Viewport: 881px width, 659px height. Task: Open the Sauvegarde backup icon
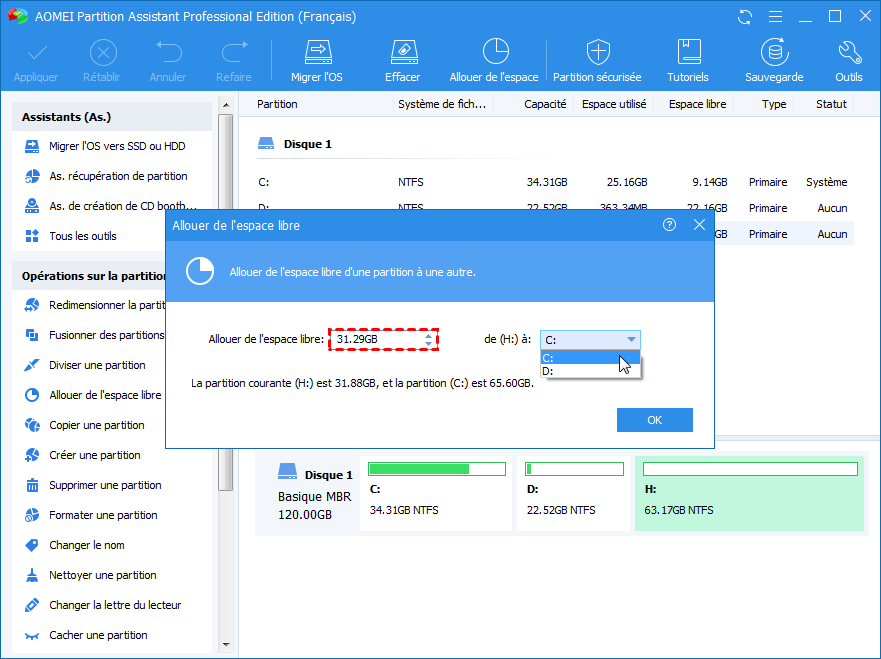(x=774, y=52)
